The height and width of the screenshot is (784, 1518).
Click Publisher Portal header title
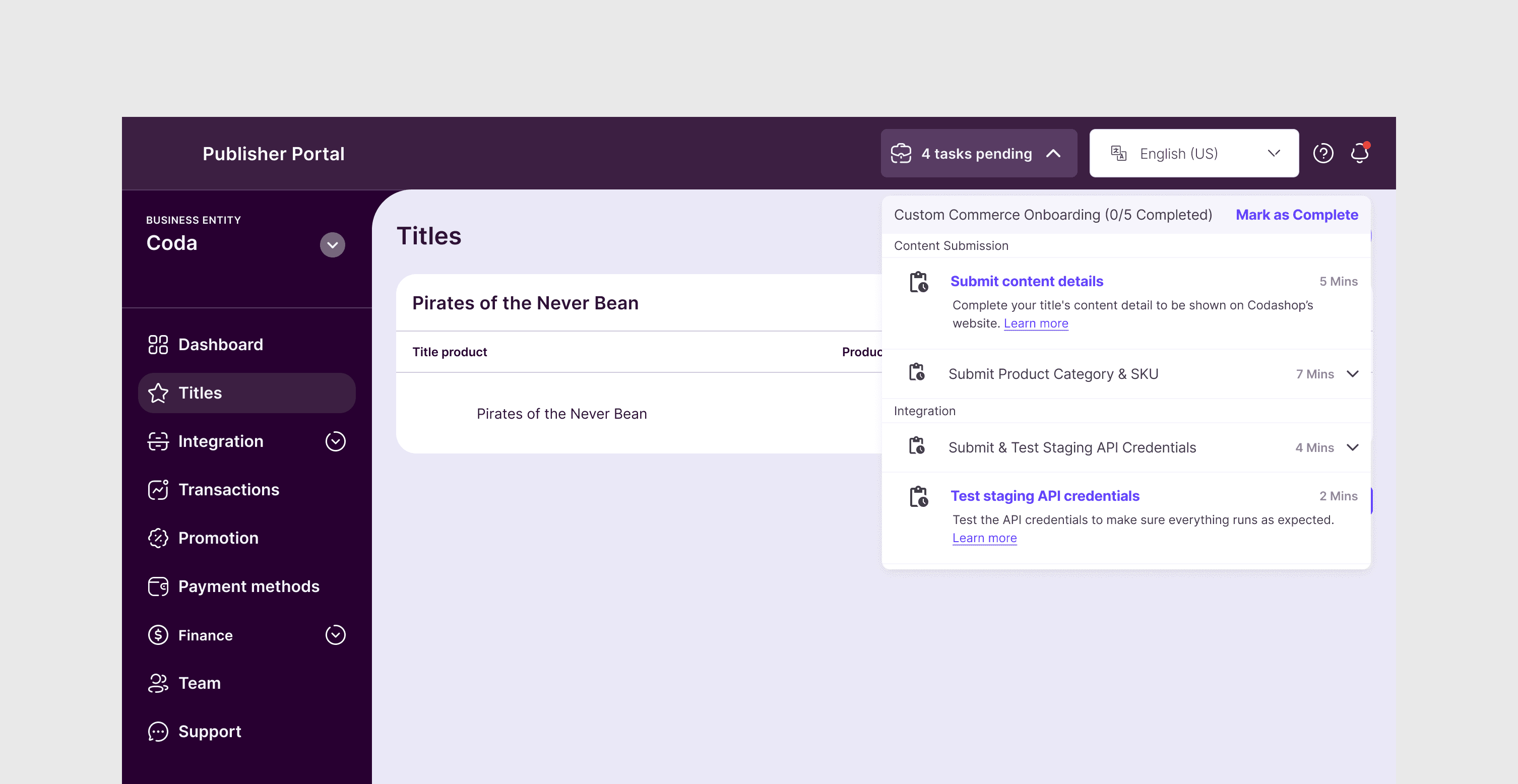[274, 154]
